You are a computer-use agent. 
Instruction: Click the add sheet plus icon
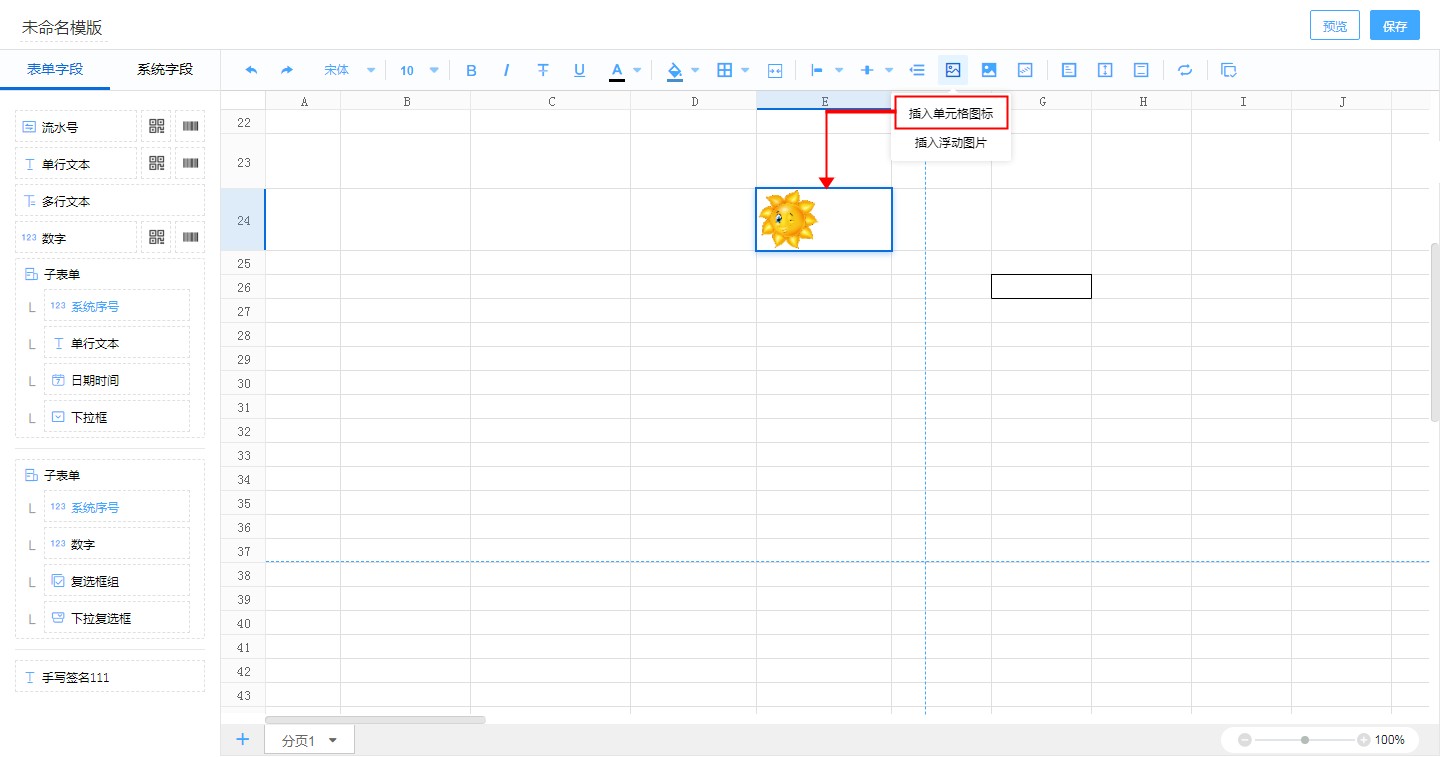(x=242, y=740)
